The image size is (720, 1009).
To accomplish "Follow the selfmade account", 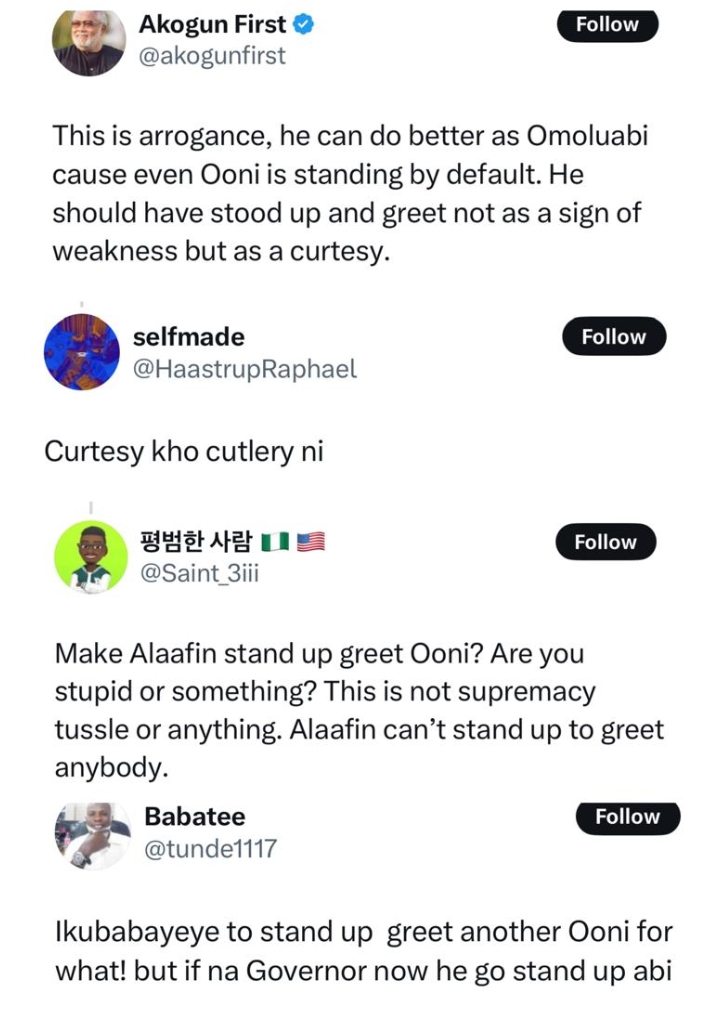I will [x=613, y=337].
